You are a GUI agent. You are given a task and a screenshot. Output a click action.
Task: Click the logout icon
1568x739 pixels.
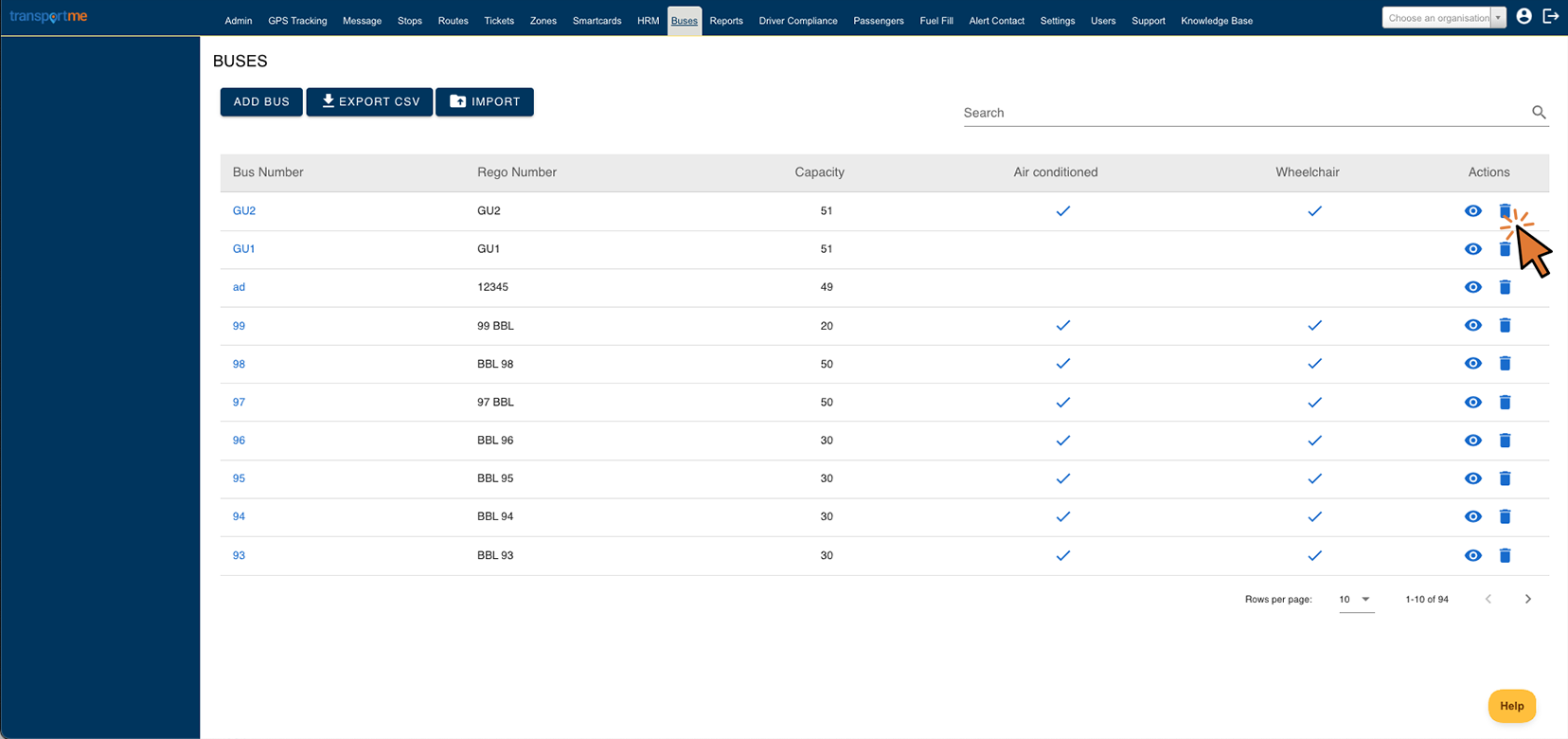coord(1550,16)
